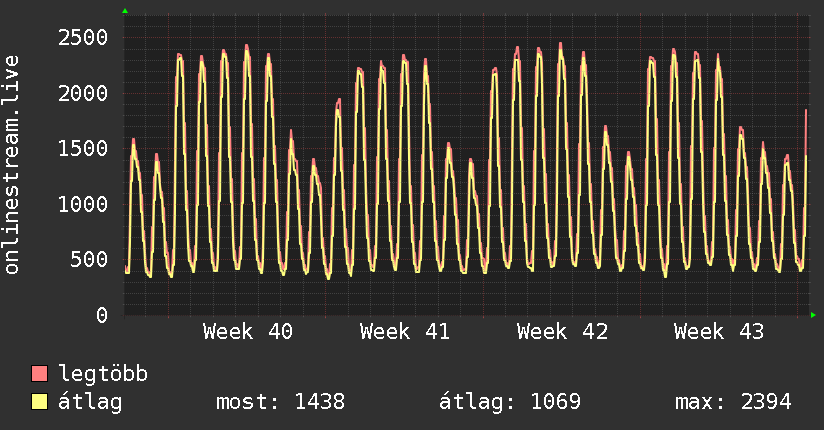This screenshot has width=824, height=430.
Task: Click the 0 y-axis value label
Action: pyautogui.click(x=102, y=315)
